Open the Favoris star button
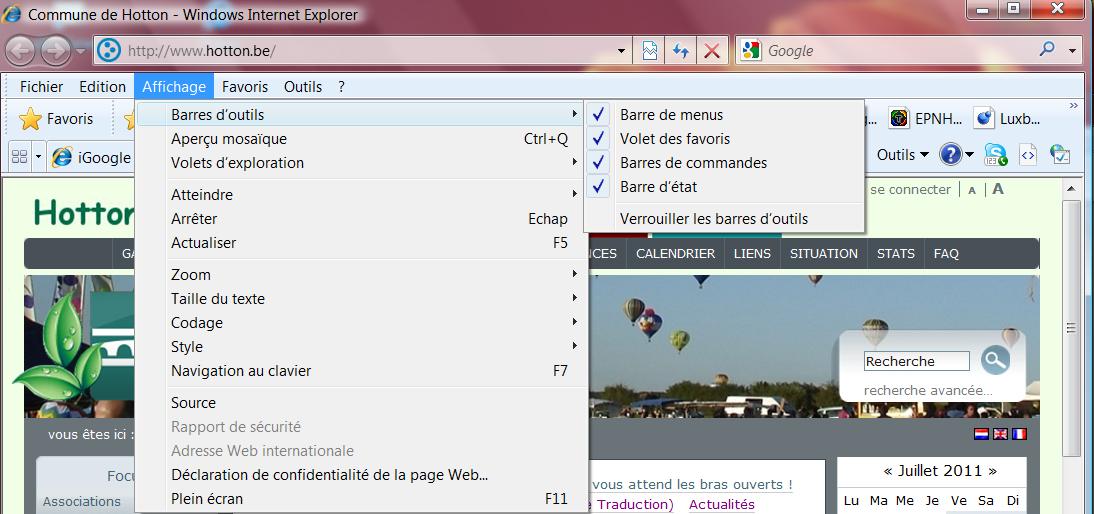 click(57, 119)
